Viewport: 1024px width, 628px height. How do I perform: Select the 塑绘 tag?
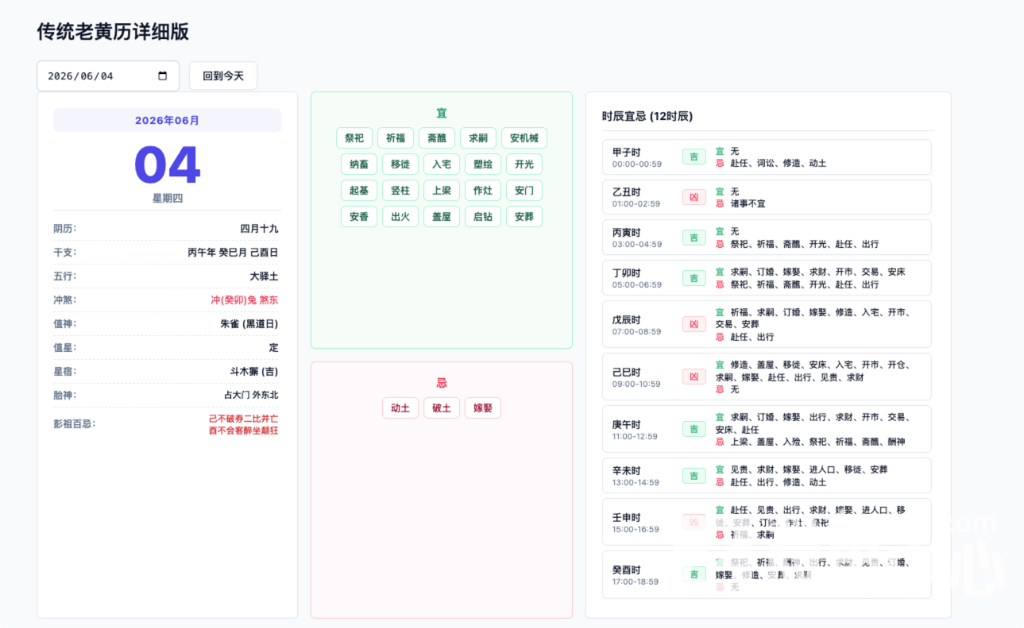point(483,164)
